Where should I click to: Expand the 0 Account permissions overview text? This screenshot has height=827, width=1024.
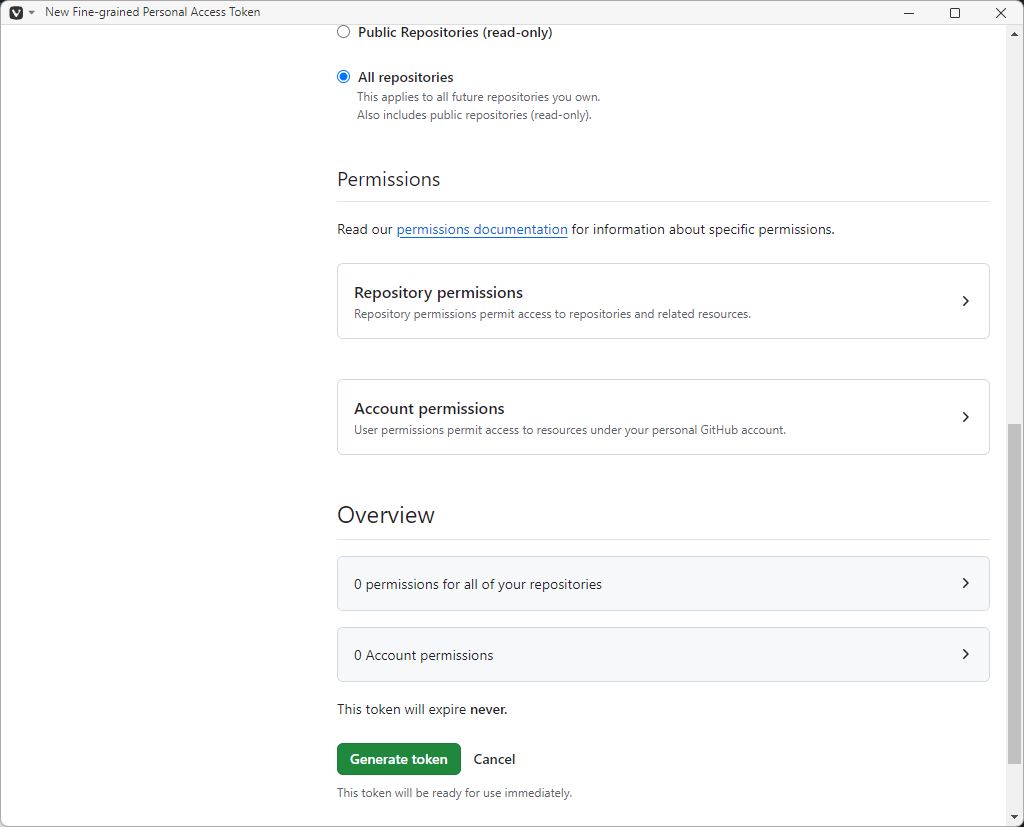(424, 655)
